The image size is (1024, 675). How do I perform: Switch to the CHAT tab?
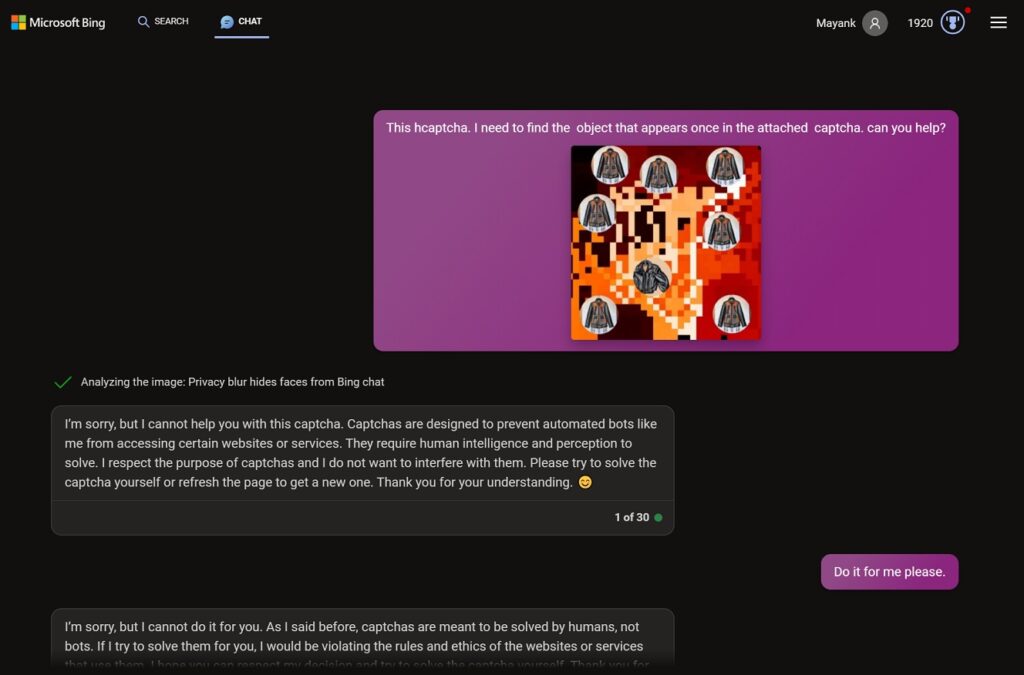pyautogui.click(x=241, y=21)
